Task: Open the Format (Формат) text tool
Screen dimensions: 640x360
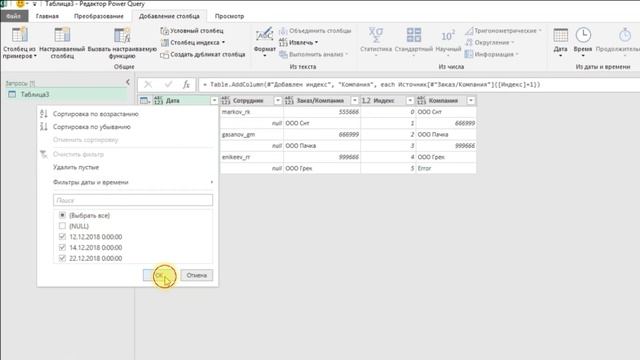Action: [264, 41]
